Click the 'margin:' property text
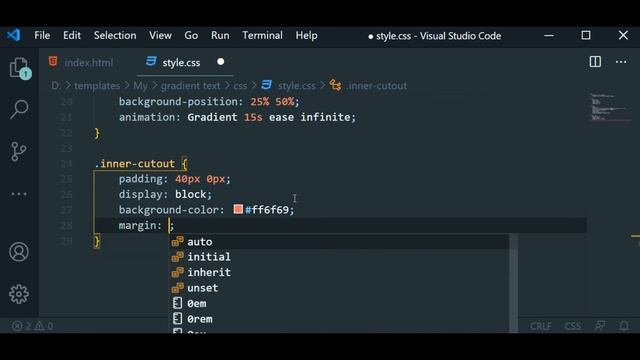Screen dimensions: 640x360 tap(140, 225)
